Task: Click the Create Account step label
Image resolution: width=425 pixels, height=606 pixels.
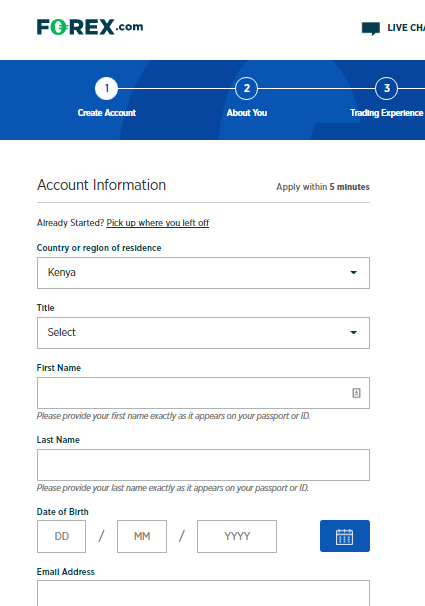Action: point(107,113)
